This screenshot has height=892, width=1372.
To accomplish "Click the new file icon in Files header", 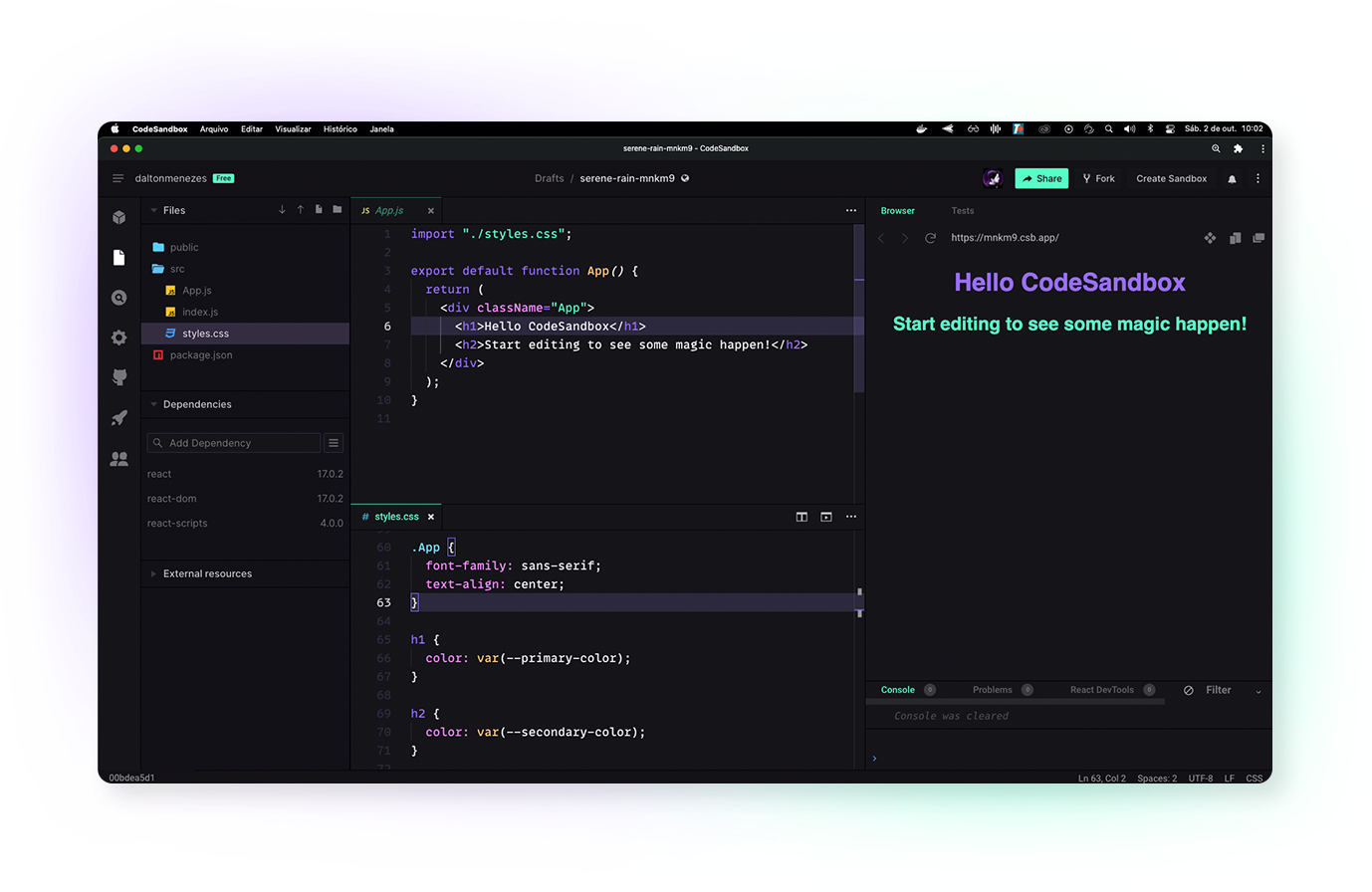I will point(319,210).
